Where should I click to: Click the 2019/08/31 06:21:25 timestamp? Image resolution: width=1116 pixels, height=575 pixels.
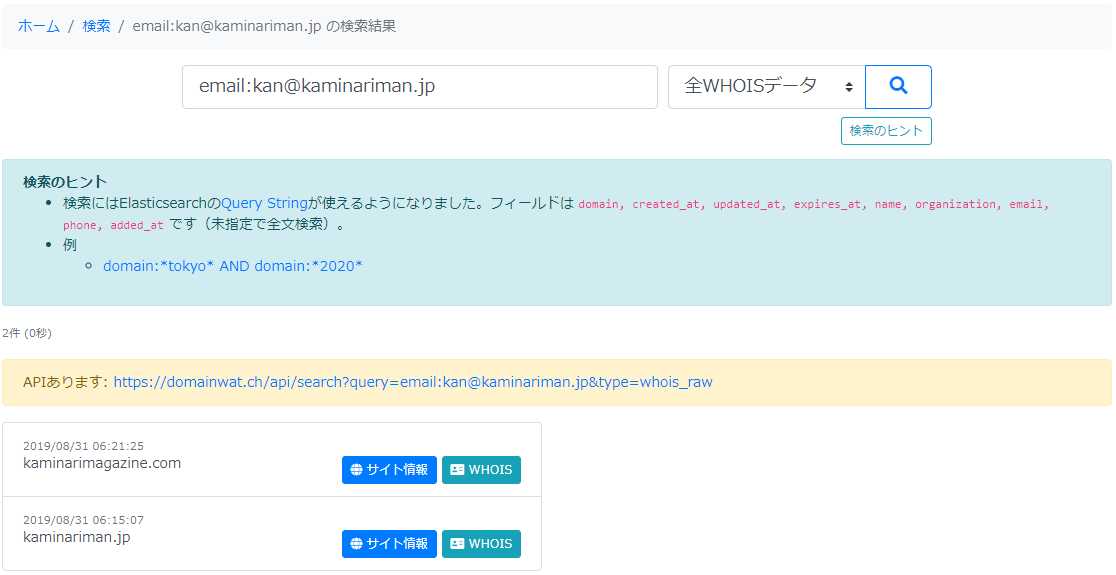tap(83, 446)
